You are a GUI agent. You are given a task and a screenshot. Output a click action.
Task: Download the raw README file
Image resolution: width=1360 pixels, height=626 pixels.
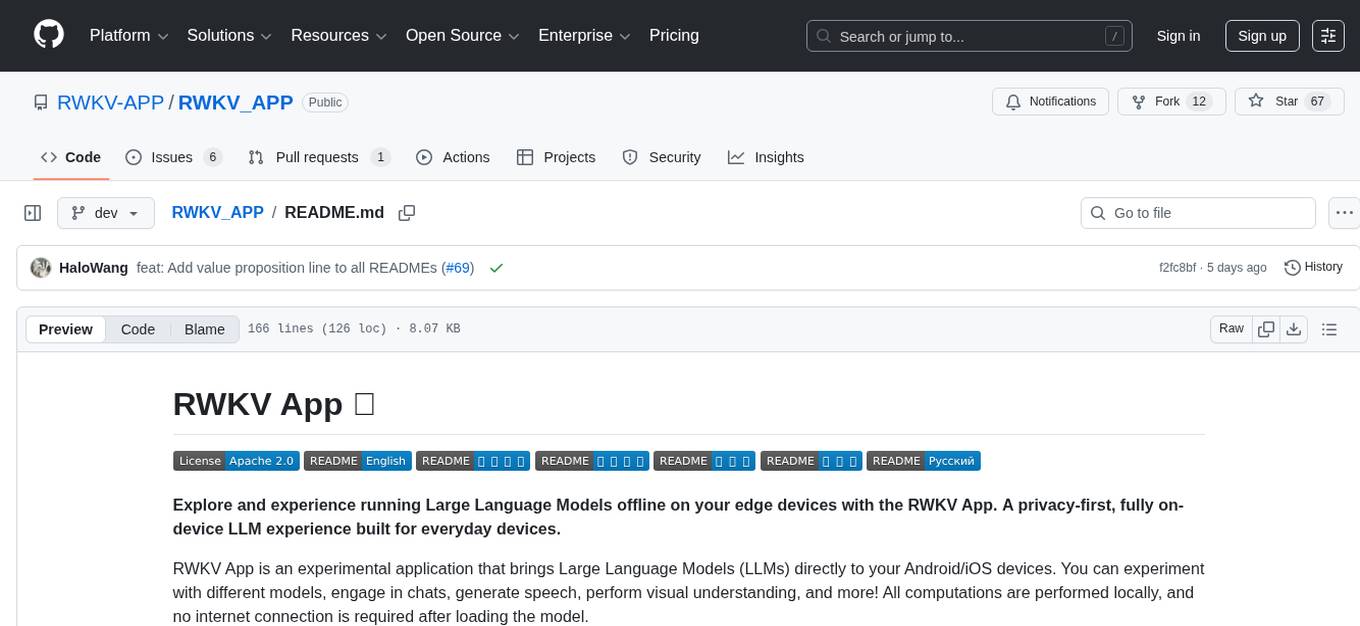(1293, 329)
